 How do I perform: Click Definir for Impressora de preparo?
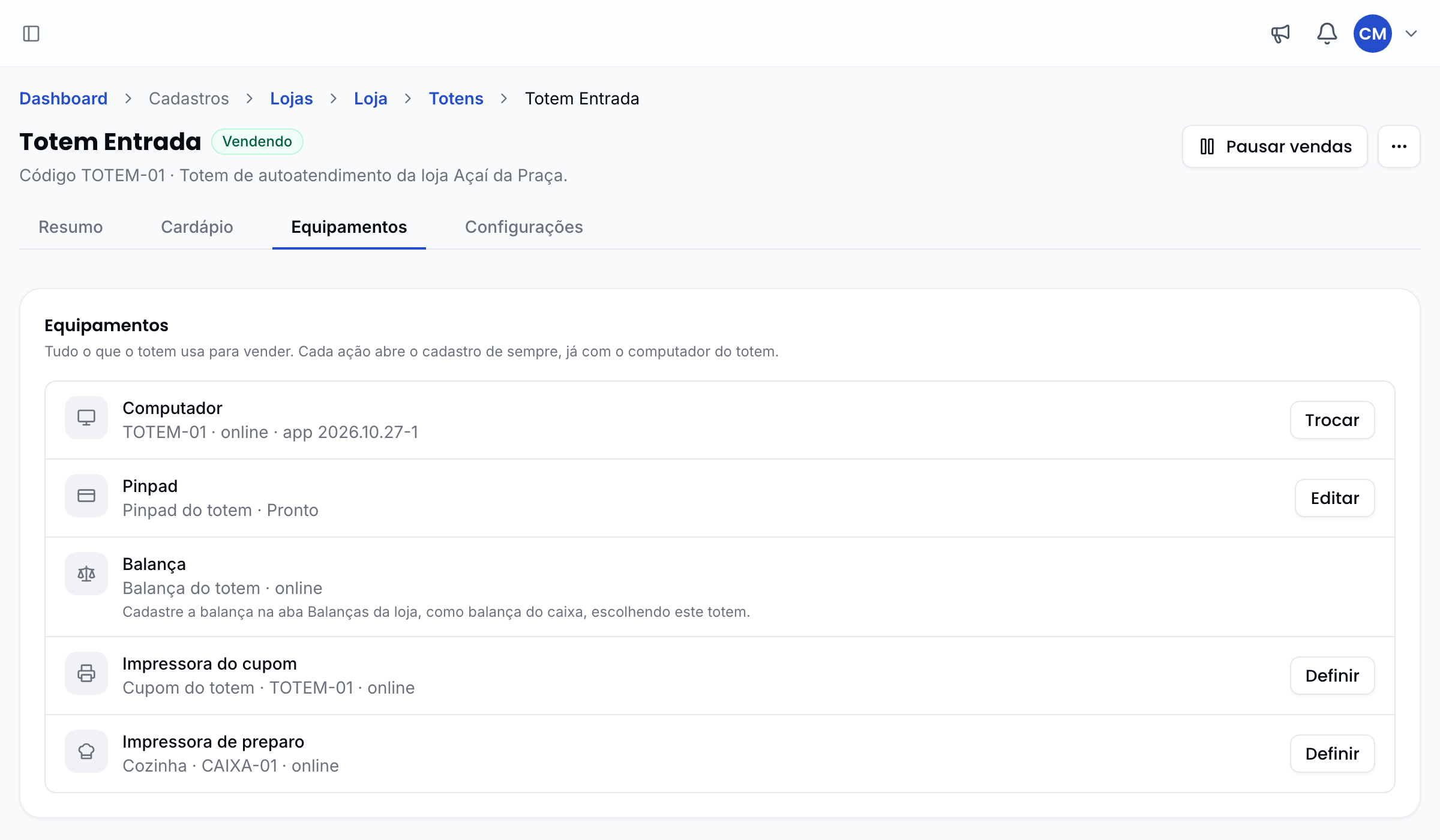click(x=1332, y=754)
